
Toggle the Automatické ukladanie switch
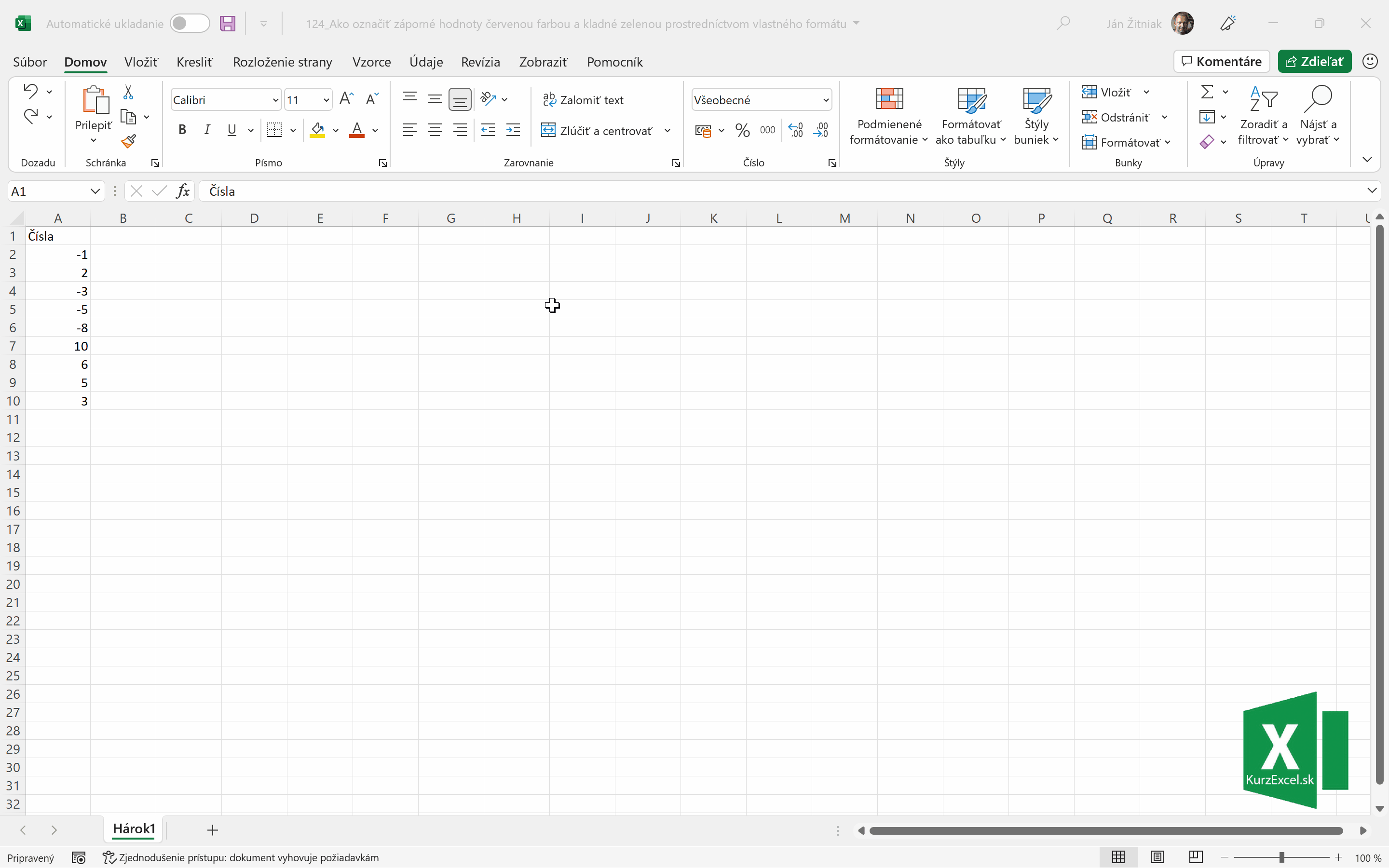coord(190,24)
